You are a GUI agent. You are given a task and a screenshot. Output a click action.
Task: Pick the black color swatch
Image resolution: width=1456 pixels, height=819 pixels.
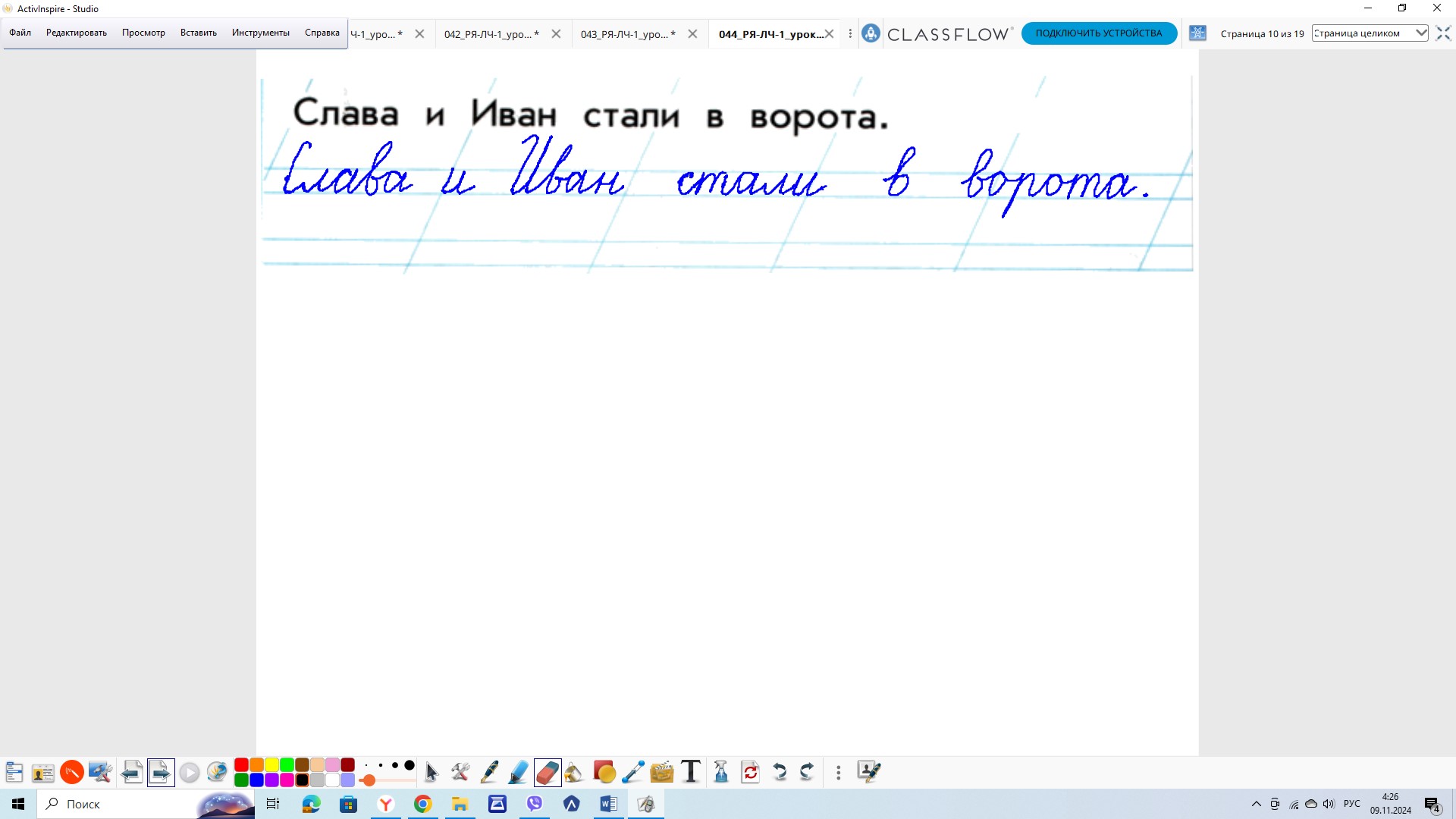point(302,780)
